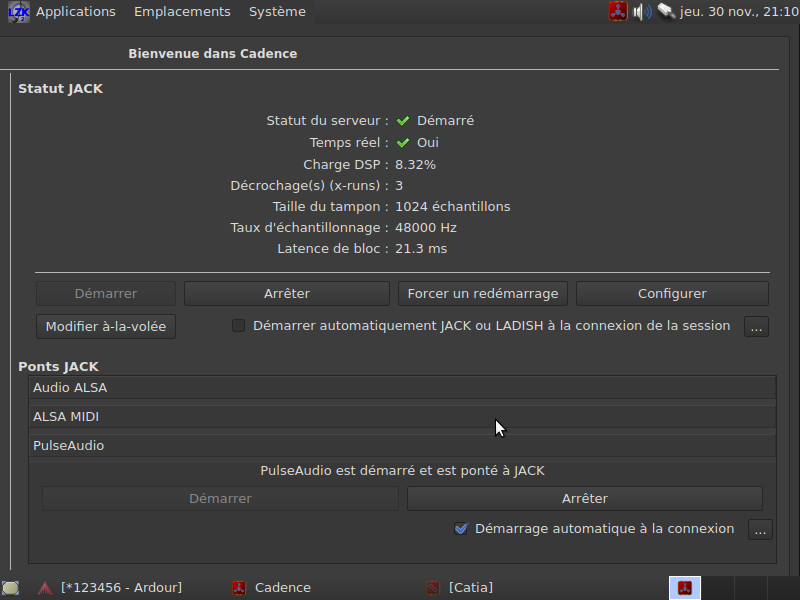Click the ... button beside Démarrage automatique
The image size is (800, 600).
coord(760,530)
